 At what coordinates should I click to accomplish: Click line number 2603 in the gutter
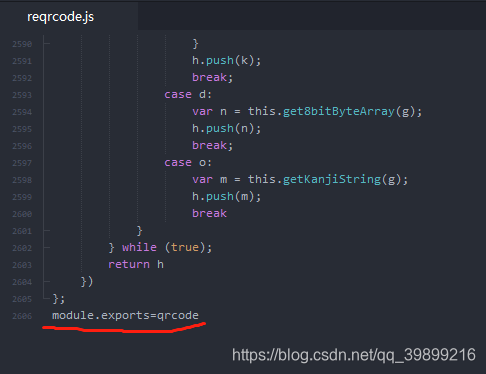(x=22, y=265)
